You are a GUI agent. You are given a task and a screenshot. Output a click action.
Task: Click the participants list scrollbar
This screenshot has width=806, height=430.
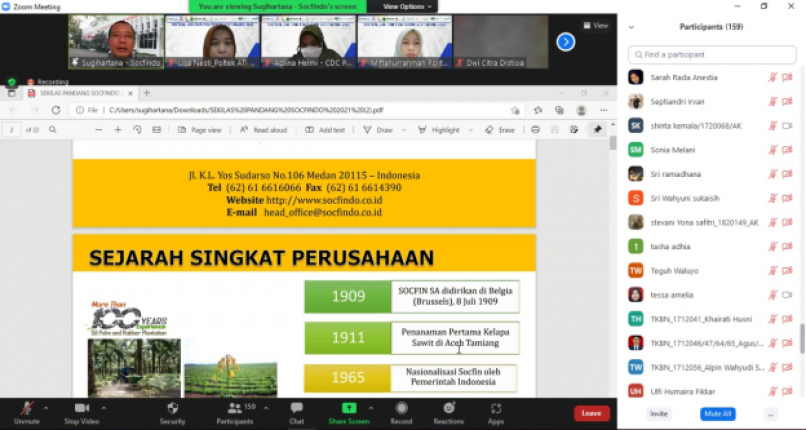[x=802, y=339]
